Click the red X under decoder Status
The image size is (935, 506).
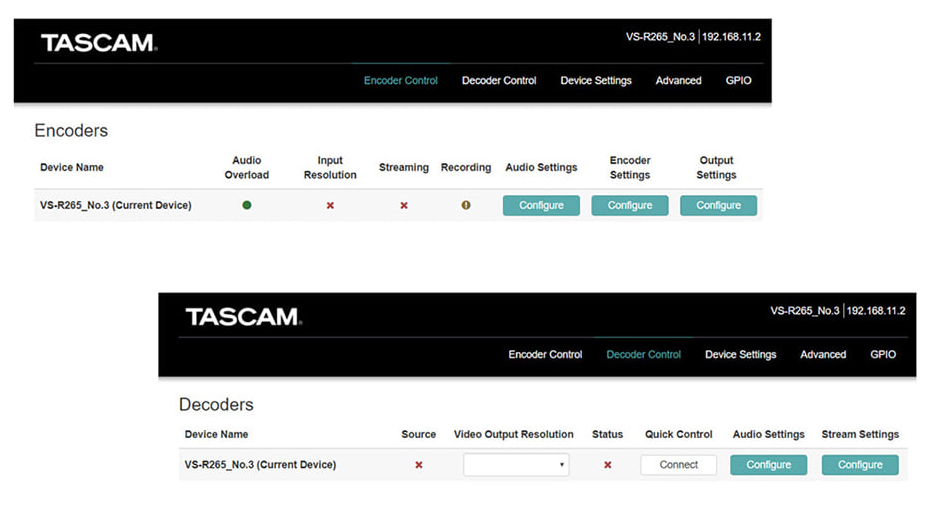click(x=608, y=465)
